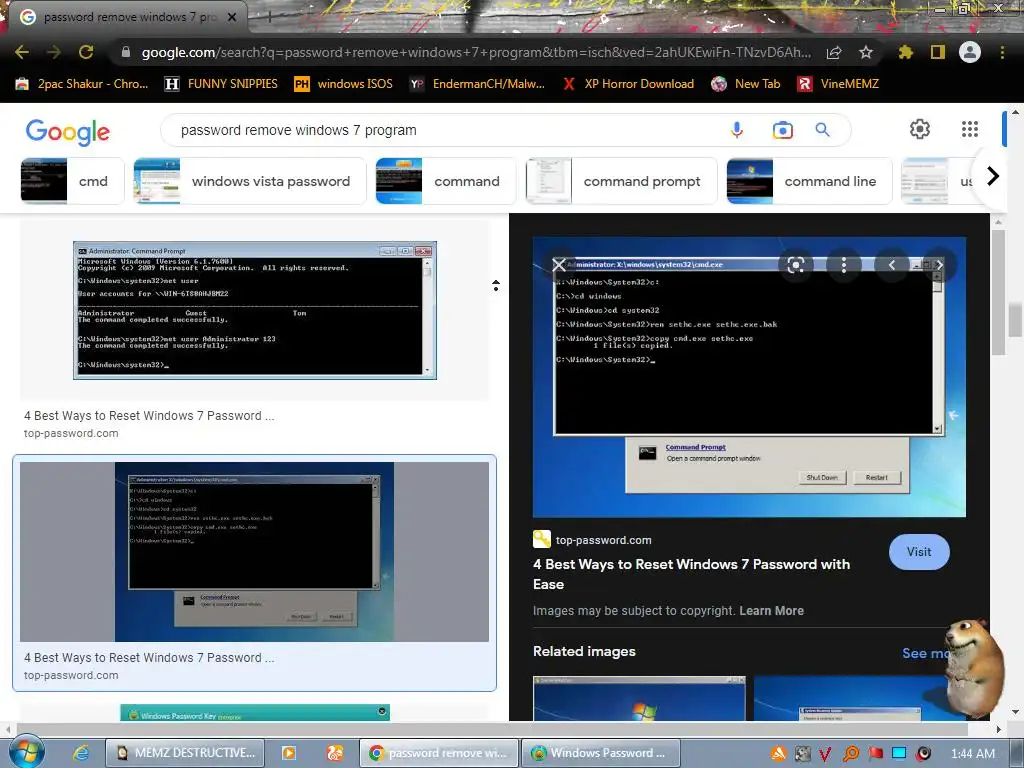The height and width of the screenshot is (768, 1024).
Task: Search by image with Google Lens camera icon
Action: pos(782,130)
